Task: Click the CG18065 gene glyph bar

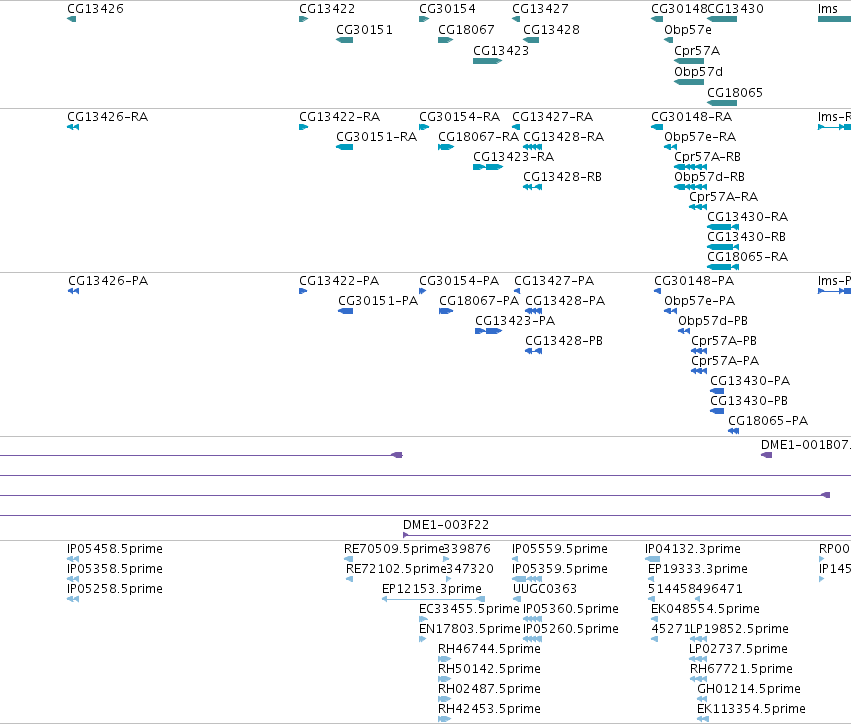Action: [x=722, y=103]
